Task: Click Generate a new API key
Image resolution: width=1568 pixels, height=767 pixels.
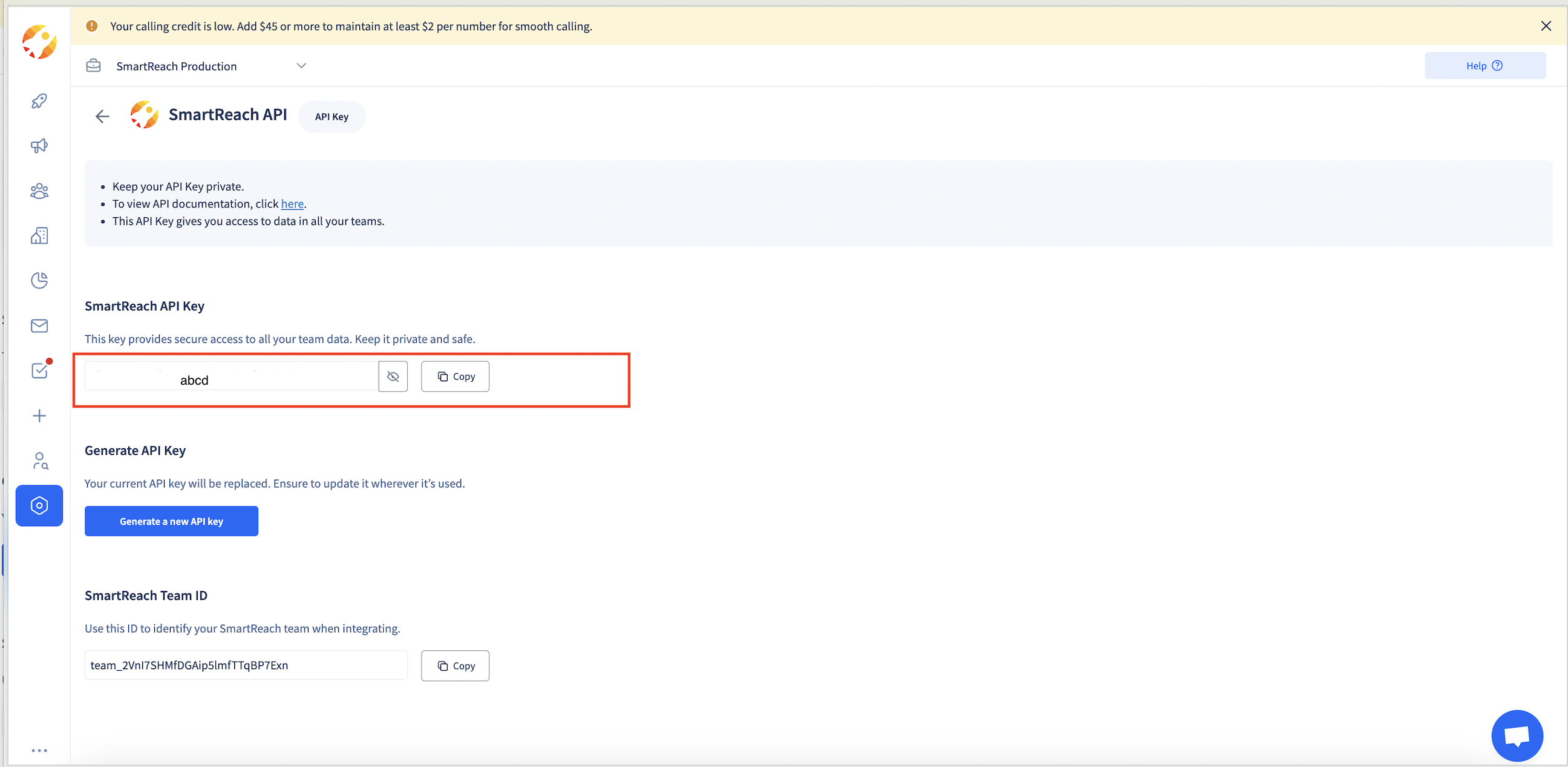Action: (x=172, y=521)
